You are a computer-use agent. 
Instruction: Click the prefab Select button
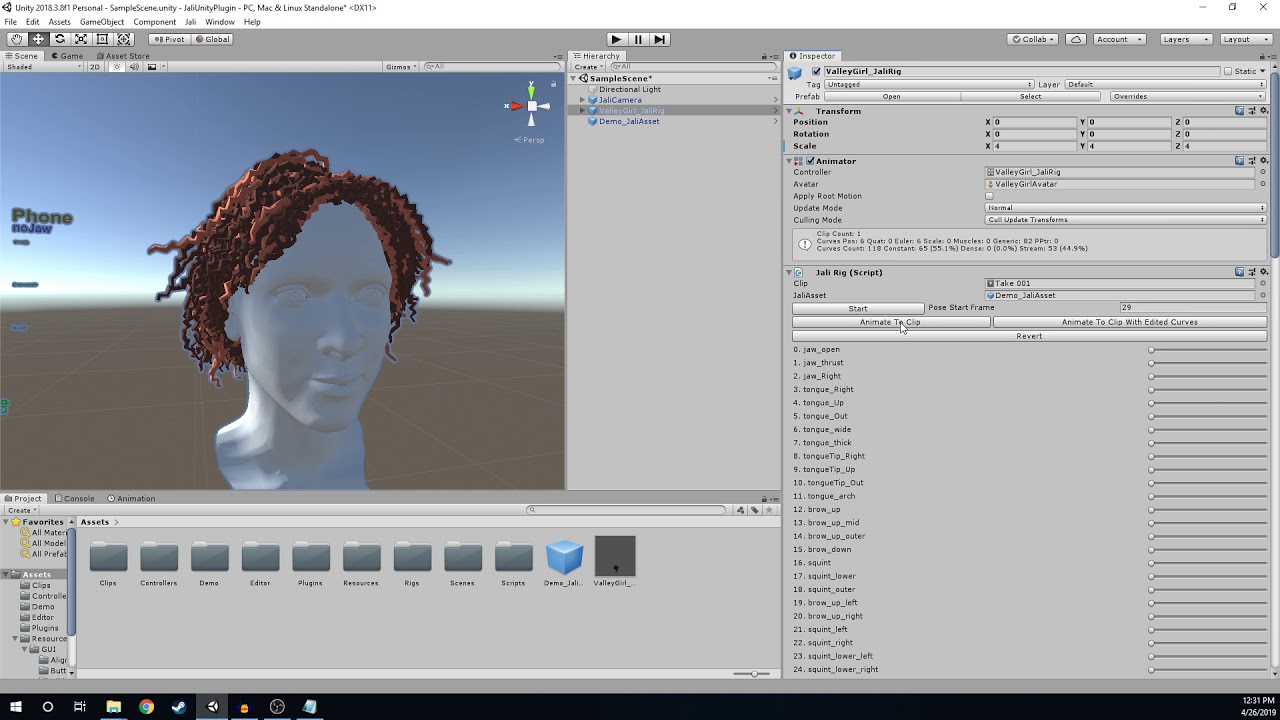tap(1031, 97)
